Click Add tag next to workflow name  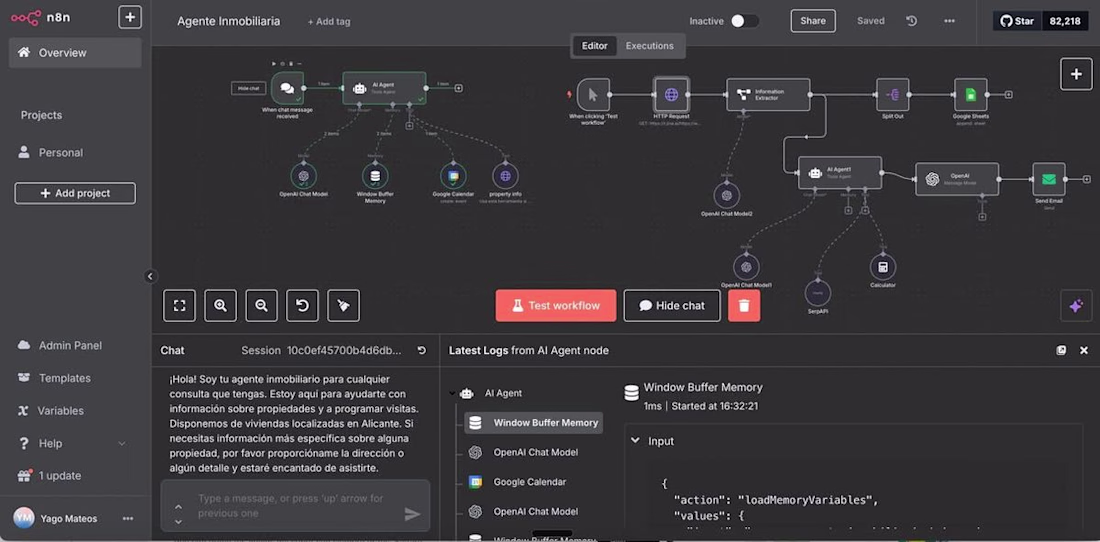[x=329, y=22]
